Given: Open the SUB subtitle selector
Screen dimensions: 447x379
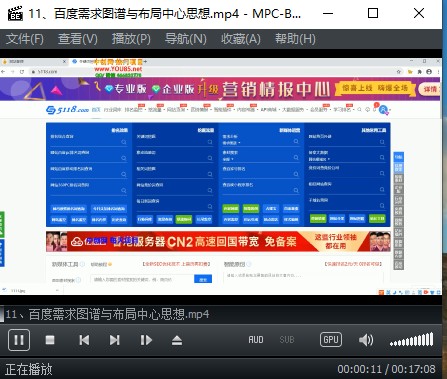Looking at the screenshot, I should [x=287, y=340].
